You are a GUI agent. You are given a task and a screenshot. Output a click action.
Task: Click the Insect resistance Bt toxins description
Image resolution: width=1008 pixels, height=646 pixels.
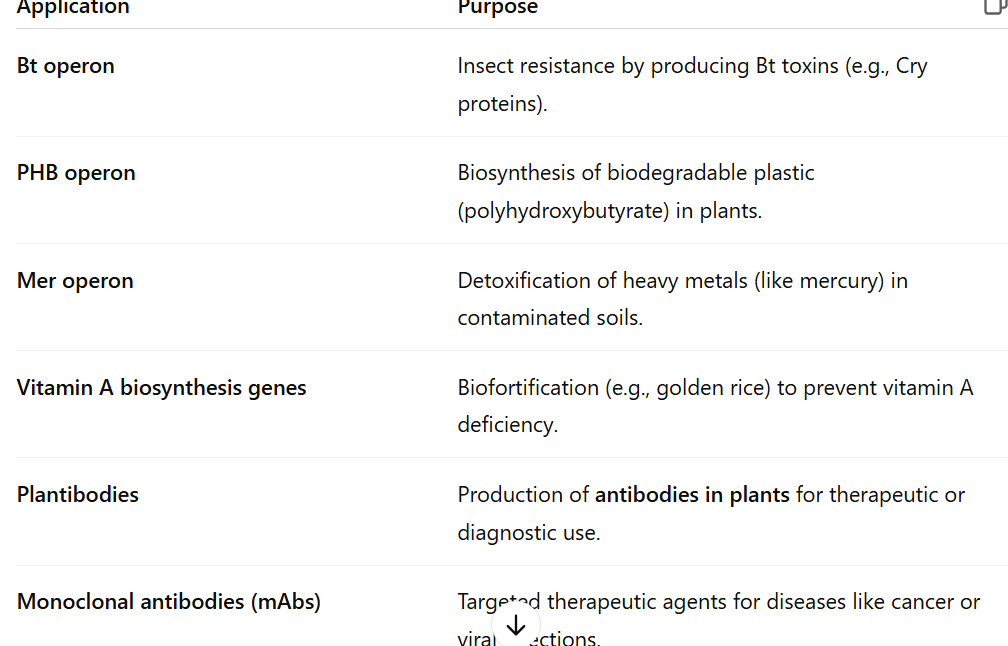coord(692,85)
